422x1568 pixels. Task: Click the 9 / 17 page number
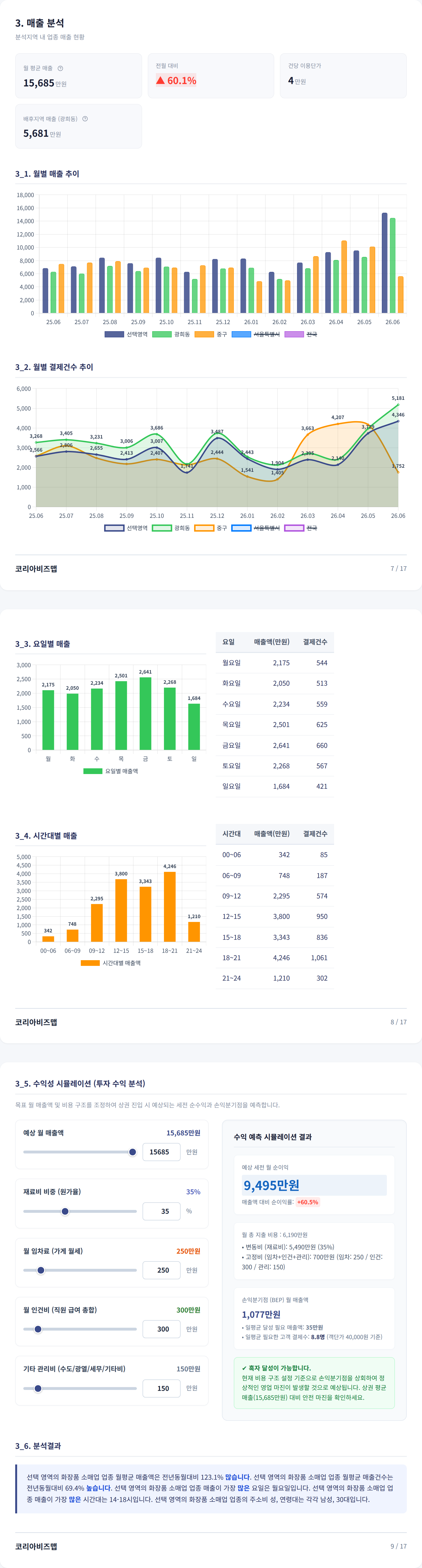tap(398, 1546)
